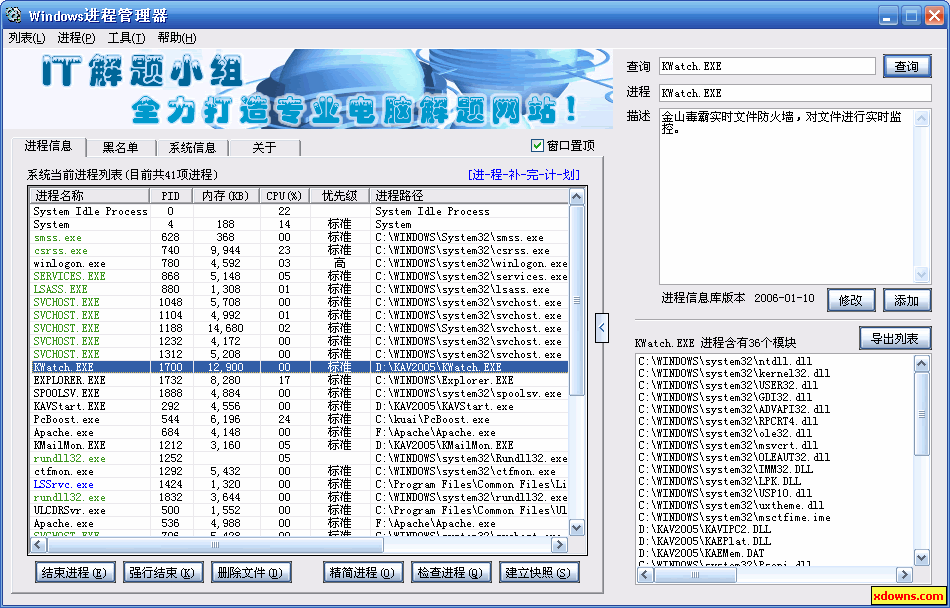Click the 查询 search button
The height and width of the screenshot is (608, 950).
coord(907,66)
